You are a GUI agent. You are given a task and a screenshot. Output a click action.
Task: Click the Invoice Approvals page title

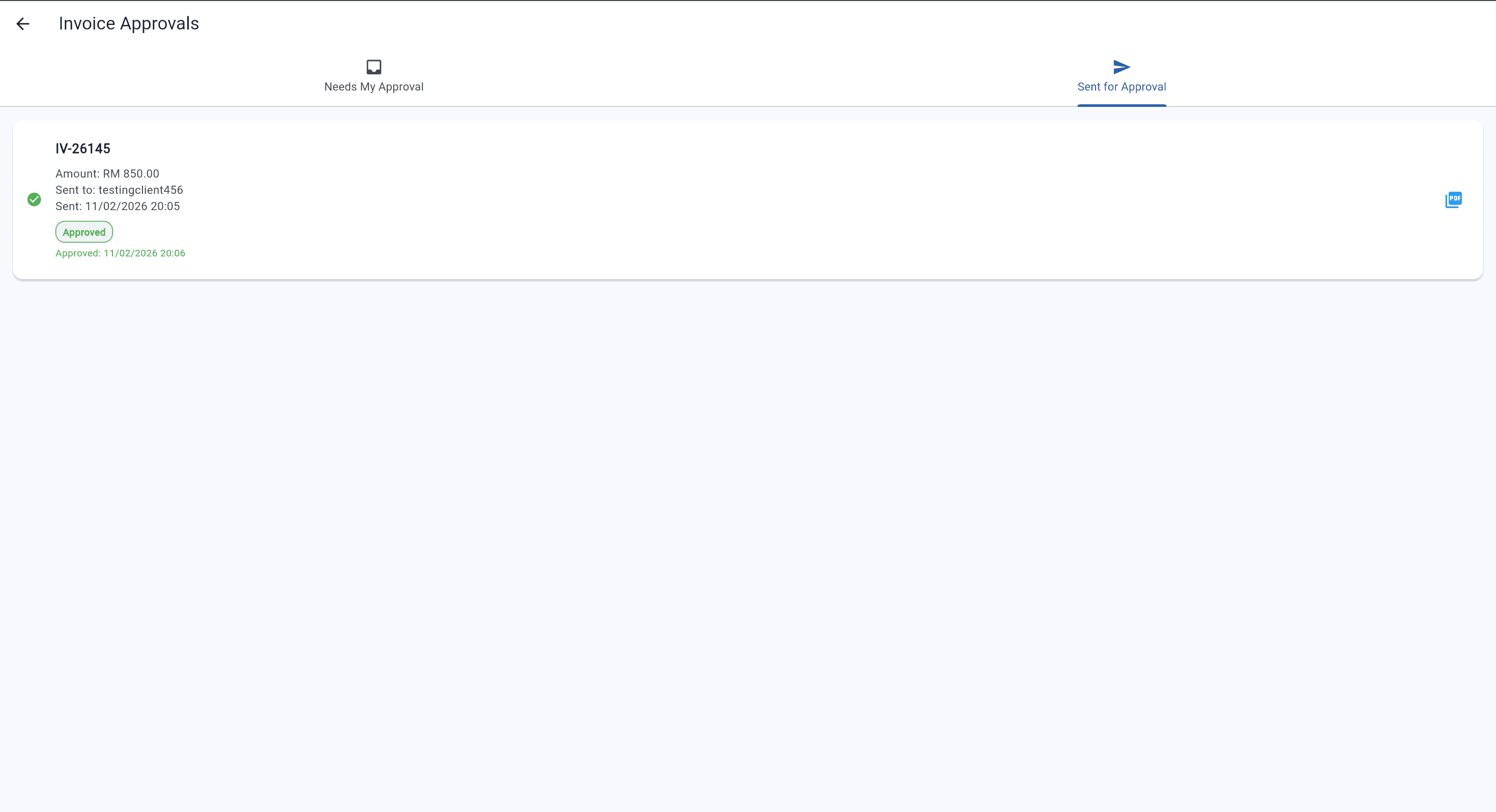click(129, 23)
